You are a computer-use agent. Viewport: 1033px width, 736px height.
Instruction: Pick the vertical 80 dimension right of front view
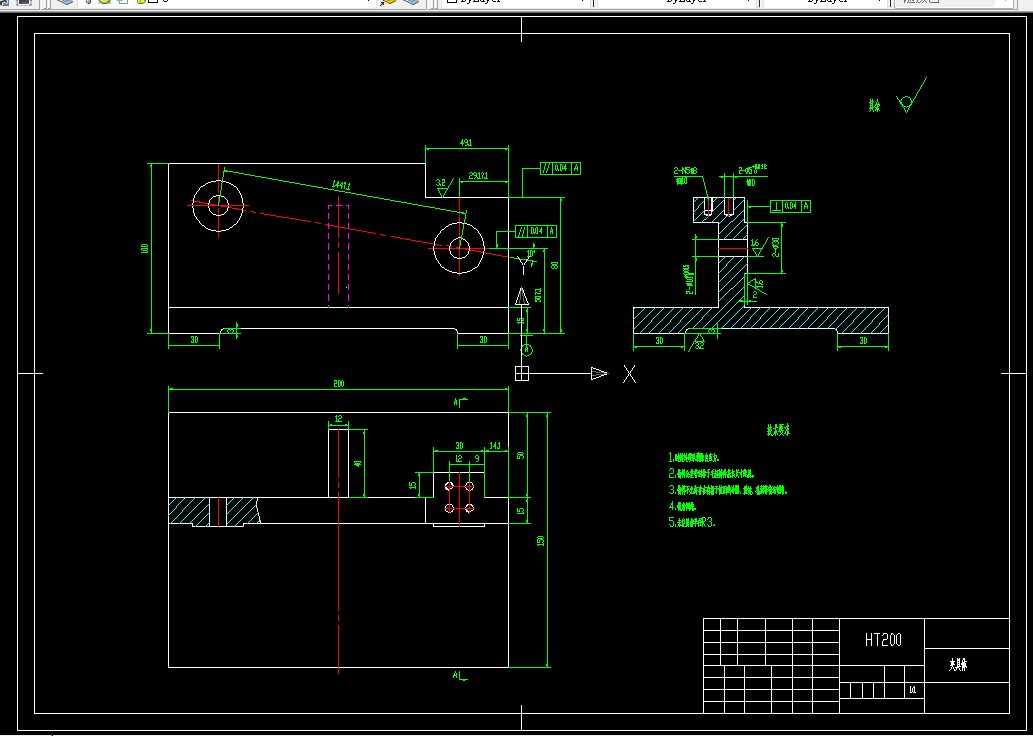(555, 265)
